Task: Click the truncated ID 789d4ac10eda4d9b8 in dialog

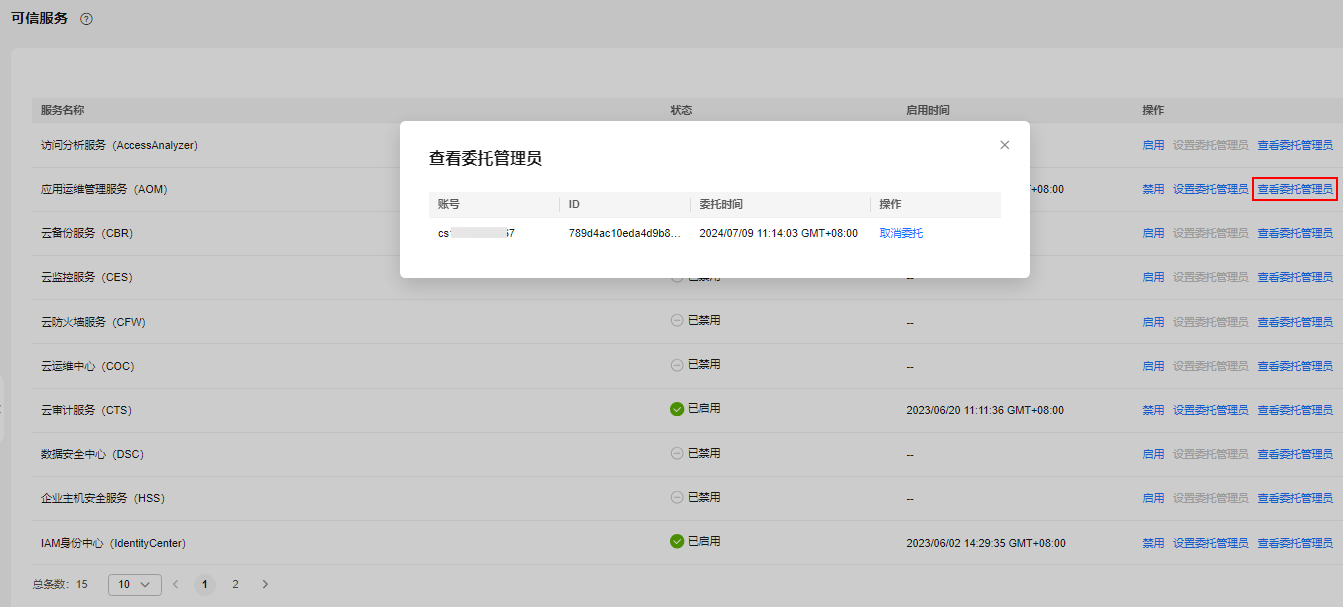Action: pyautogui.click(x=624, y=233)
